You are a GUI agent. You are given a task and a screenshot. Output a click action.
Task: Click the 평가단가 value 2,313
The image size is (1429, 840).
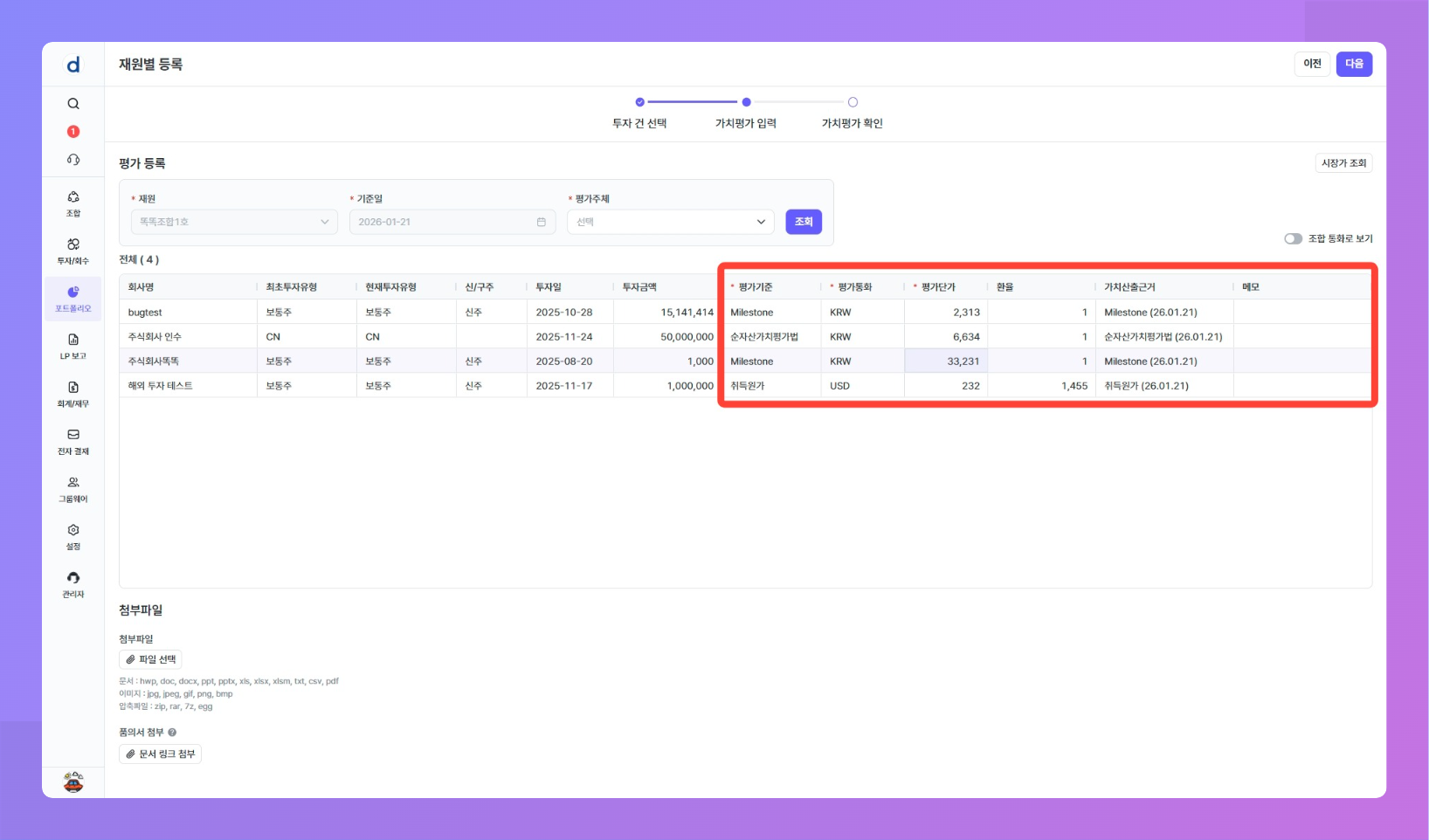click(967, 313)
